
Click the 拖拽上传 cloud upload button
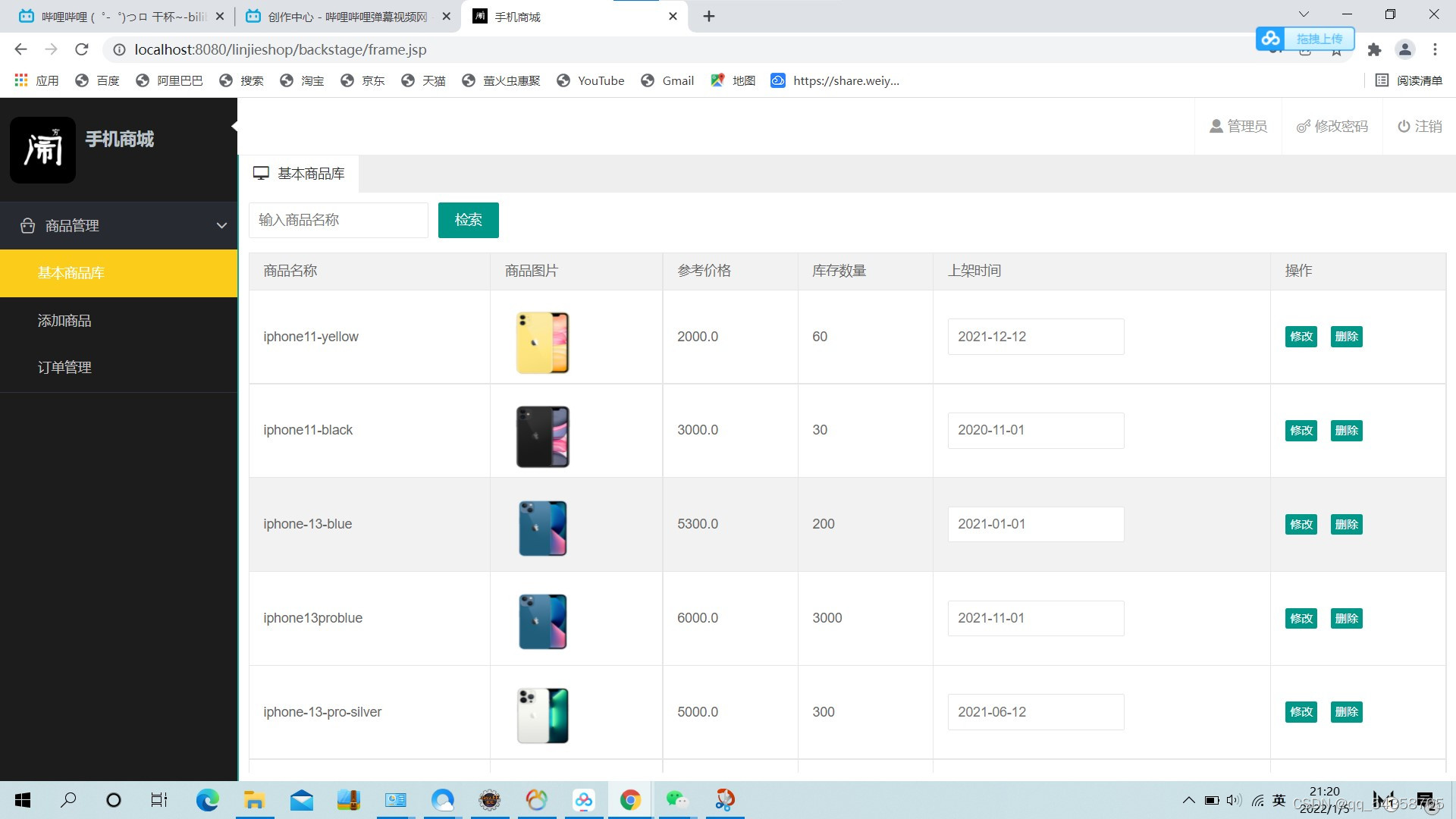click(x=1306, y=39)
